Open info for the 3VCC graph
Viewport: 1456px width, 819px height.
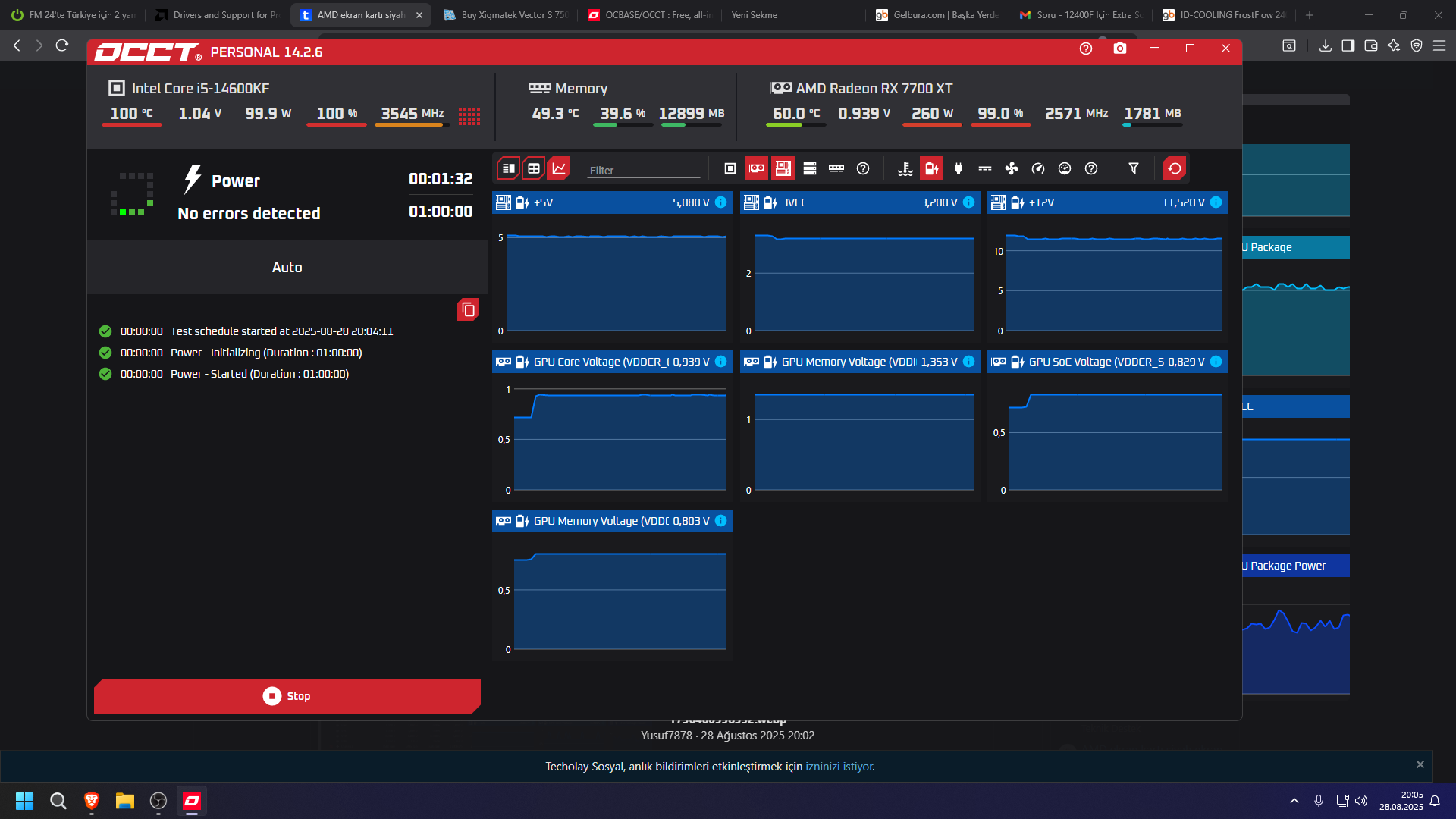[969, 202]
